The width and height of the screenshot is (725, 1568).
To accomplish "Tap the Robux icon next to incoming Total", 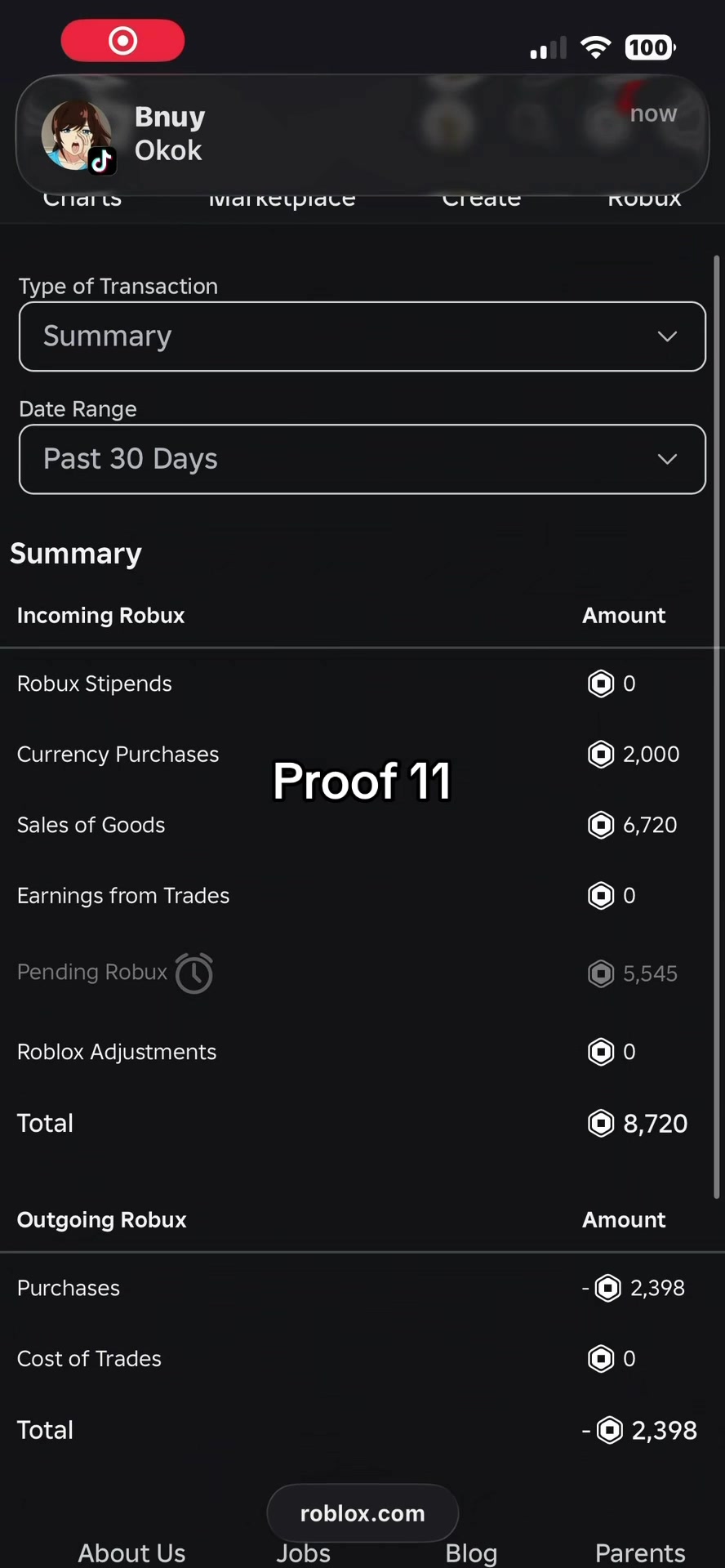I will [601, 1123].
